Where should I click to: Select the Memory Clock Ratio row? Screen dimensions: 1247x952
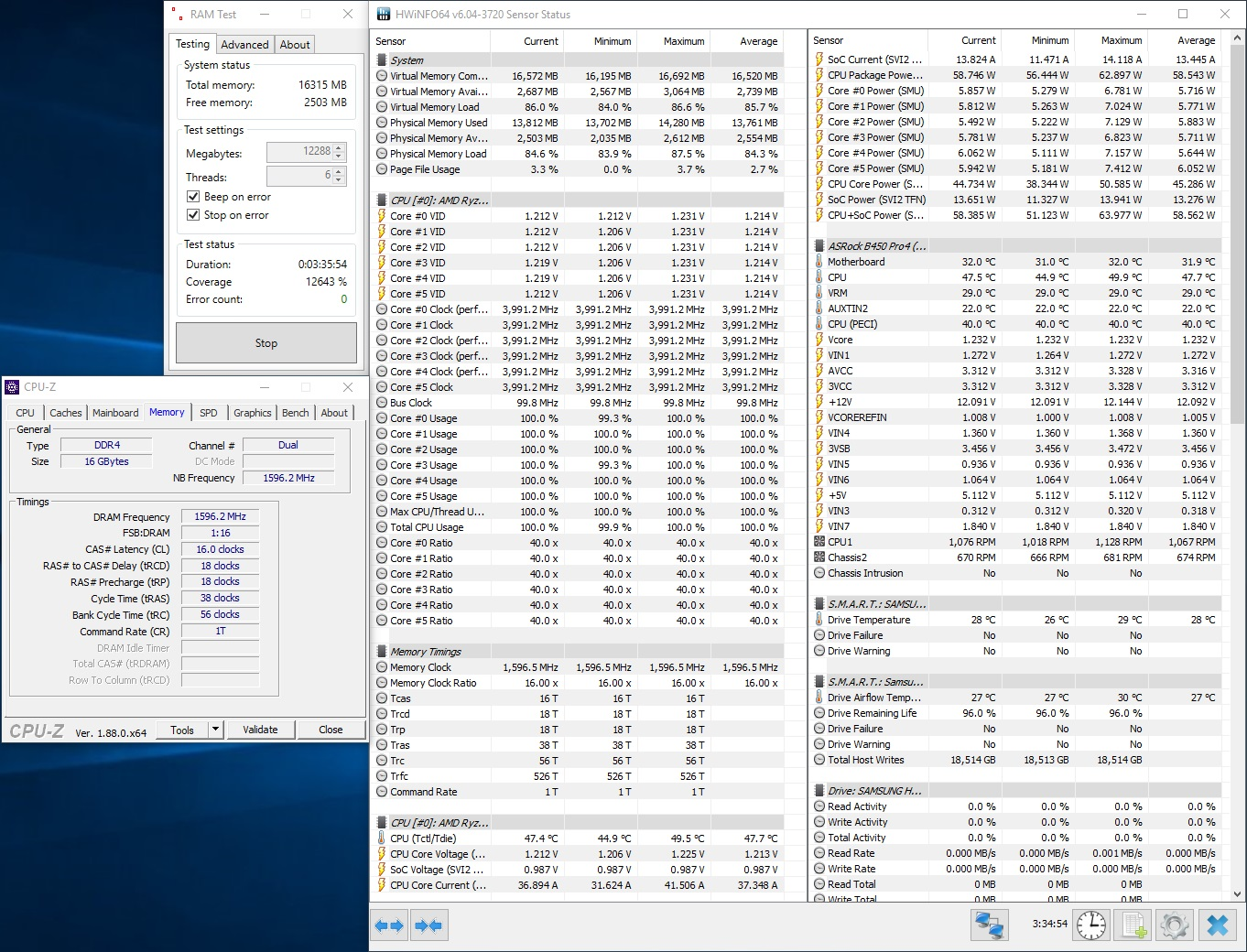pyautogui.click(x=578, y=683)
